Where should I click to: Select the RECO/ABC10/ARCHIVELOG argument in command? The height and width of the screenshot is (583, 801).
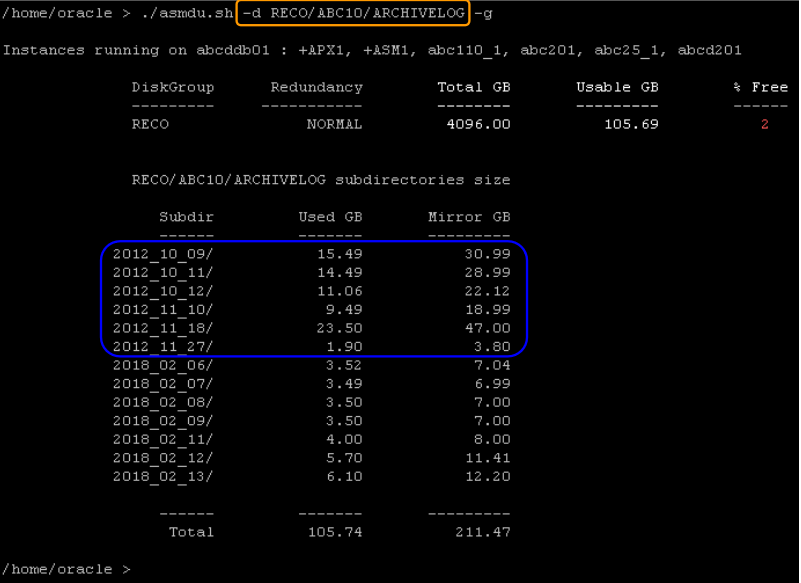367,13
